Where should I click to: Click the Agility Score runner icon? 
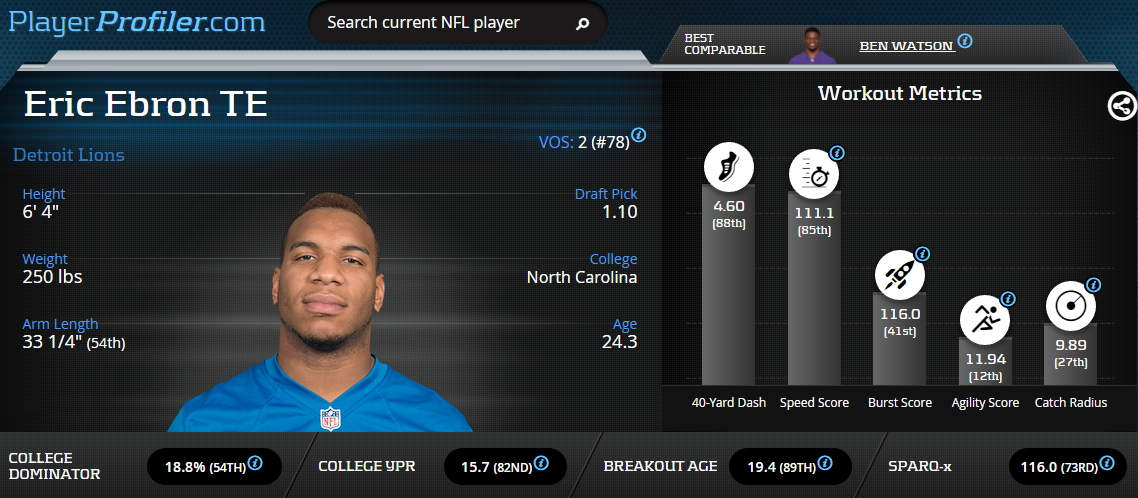tap(985, 319)
